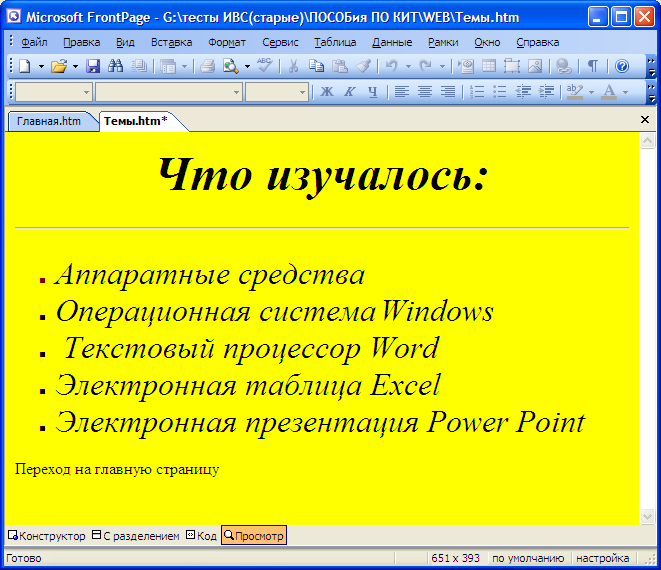This screenshot has height=570, width=661.
Task: Open the New page dropdown arrow
Action: (41, 66)
